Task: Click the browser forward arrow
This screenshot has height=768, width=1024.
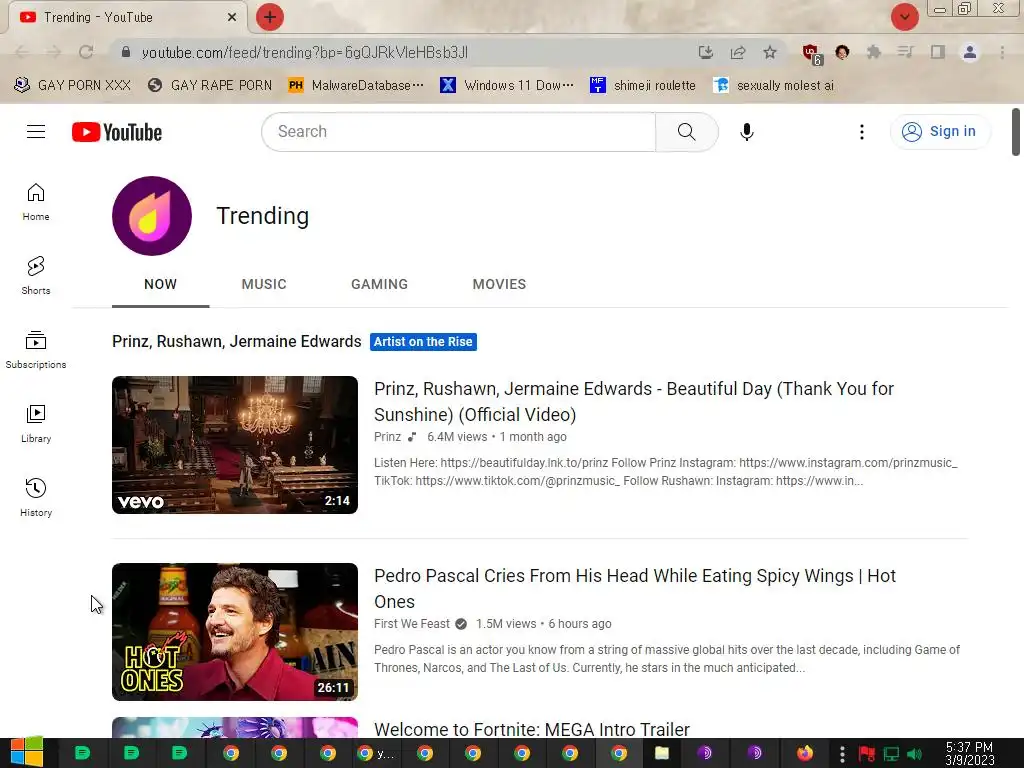Action: [x=54, y=52]
